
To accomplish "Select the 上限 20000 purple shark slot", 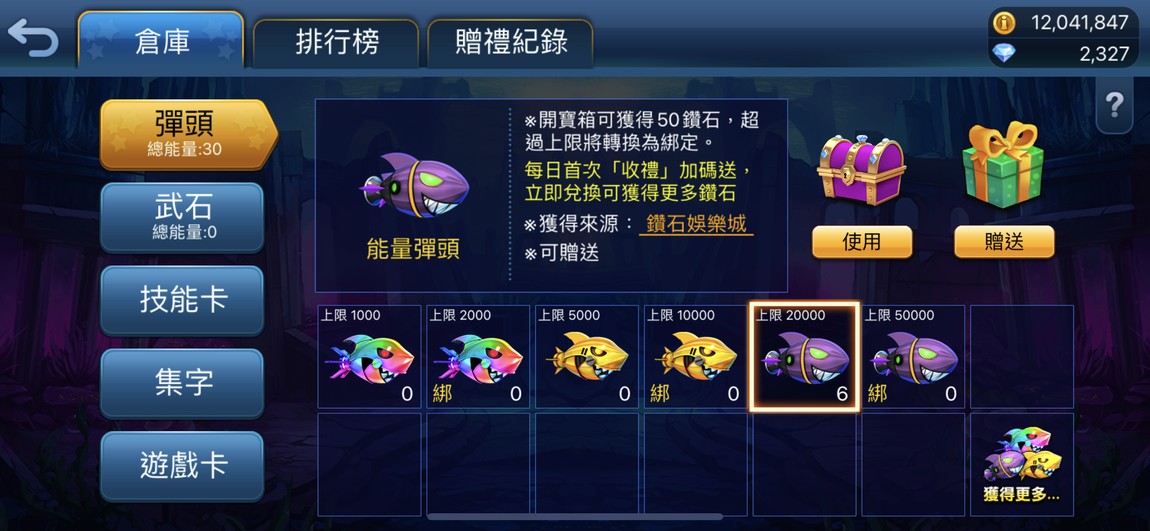I will pos(804,356).
